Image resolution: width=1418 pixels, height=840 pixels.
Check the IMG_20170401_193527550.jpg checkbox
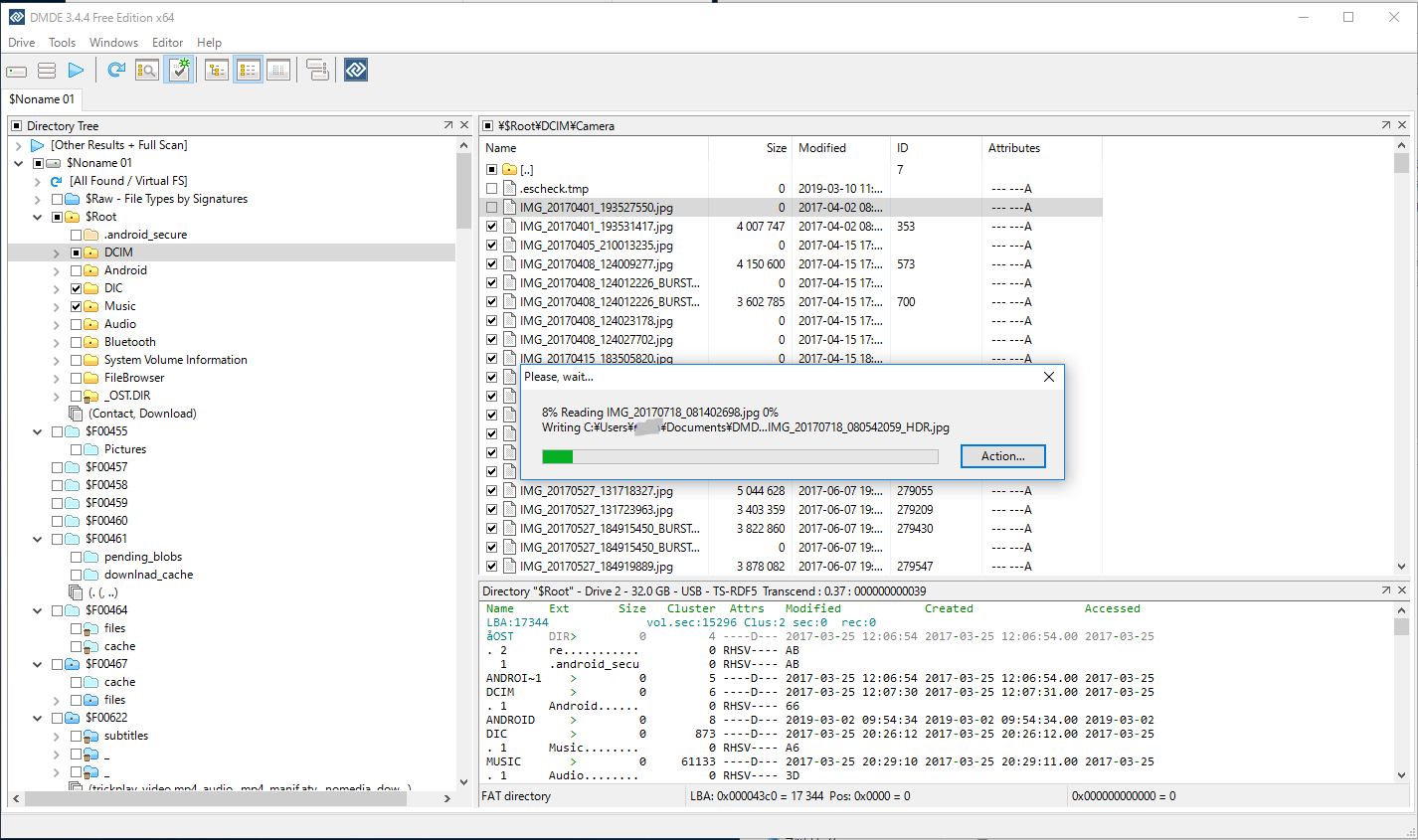(x=491, y=208)
